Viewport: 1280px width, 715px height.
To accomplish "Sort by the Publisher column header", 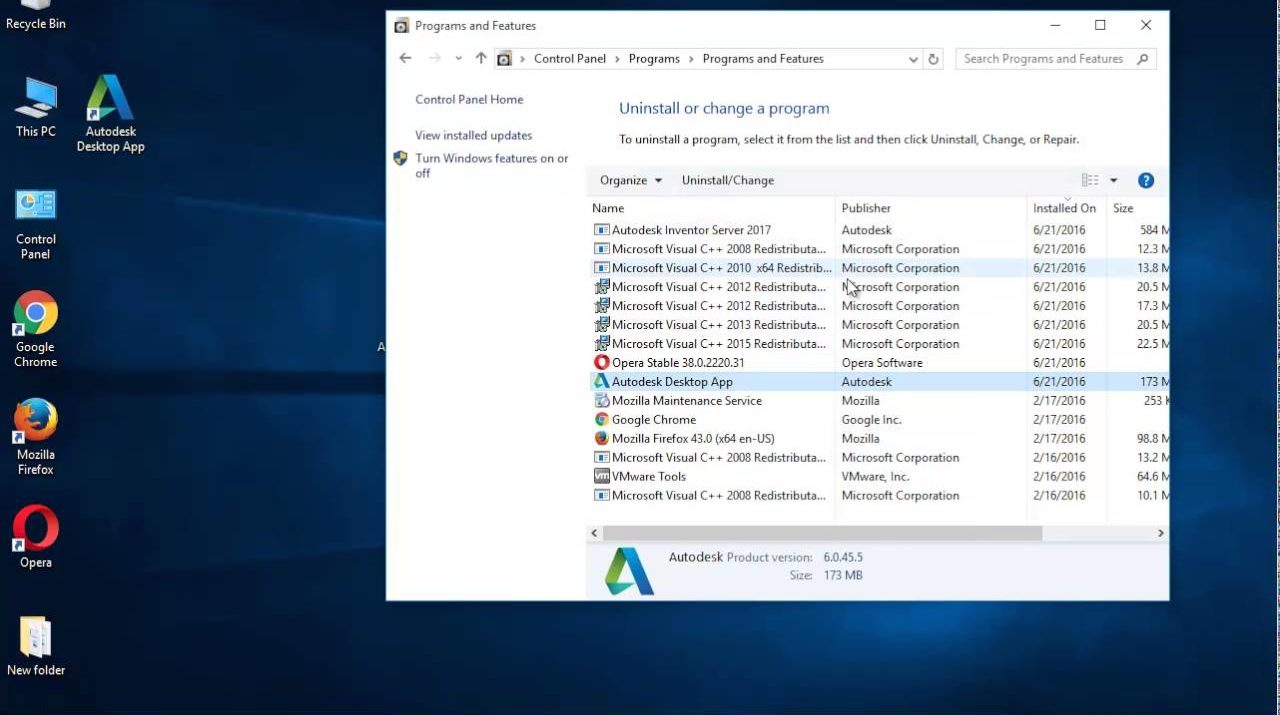I will click(x=866, y=209).
